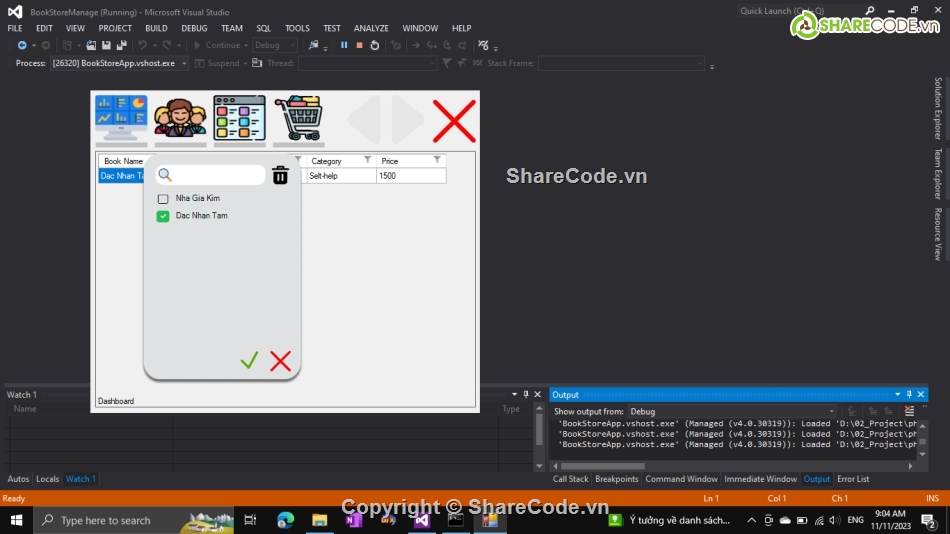Click the Break All pause icon
Image resolution: width=950 pixels, height=534 pixels.
point(344,45)
